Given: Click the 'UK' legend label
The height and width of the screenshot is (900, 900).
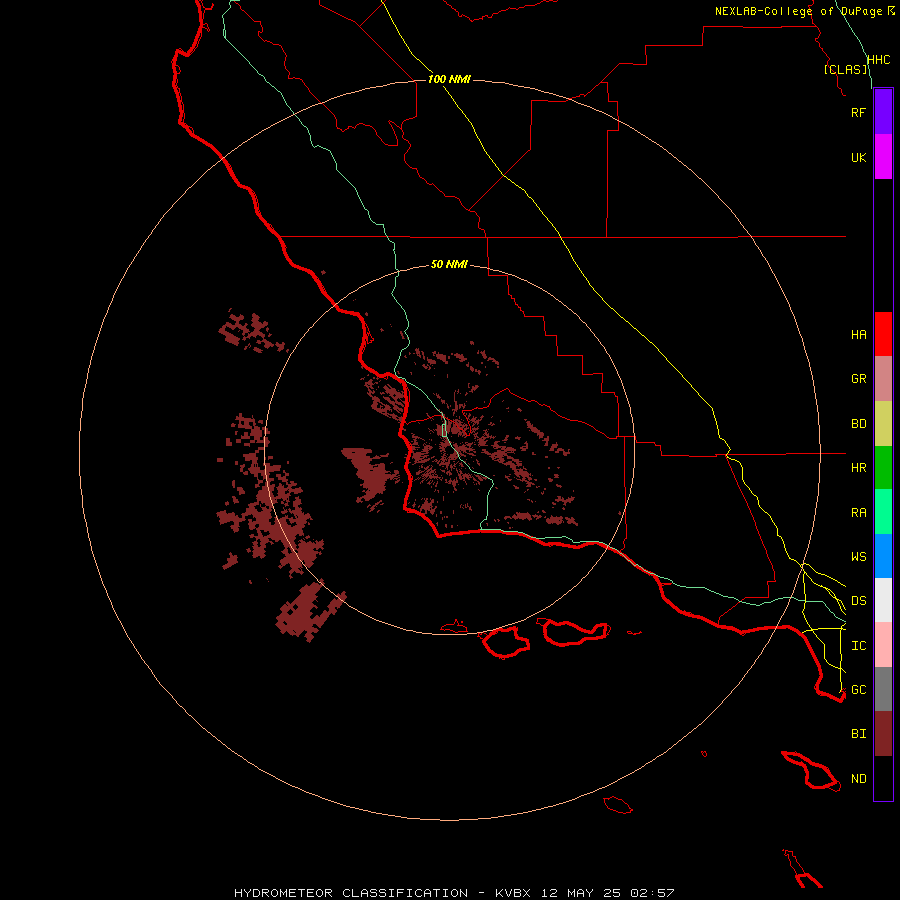Looking at the screenshot, I should (x=858, y=157).
